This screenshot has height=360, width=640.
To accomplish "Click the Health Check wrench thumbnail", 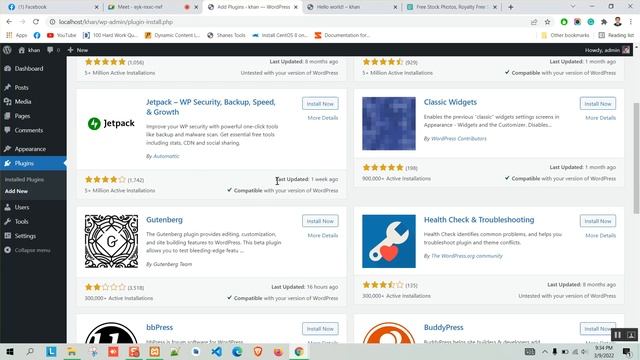I will [x=389, y=241].
